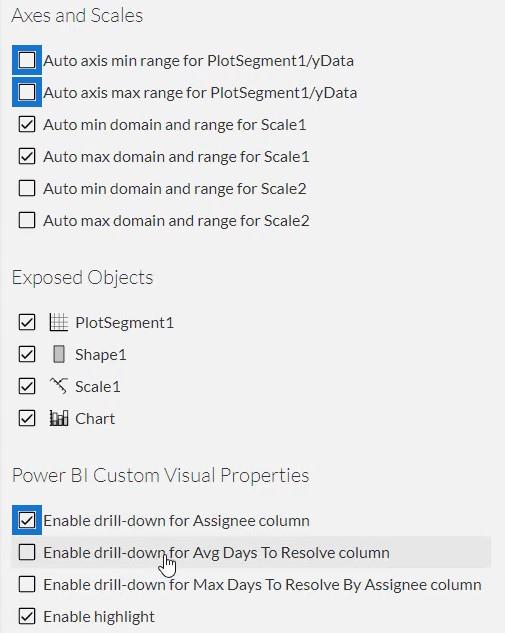Enable auto axis max range for PlotSegment1/yData

[x=27, y=92]
